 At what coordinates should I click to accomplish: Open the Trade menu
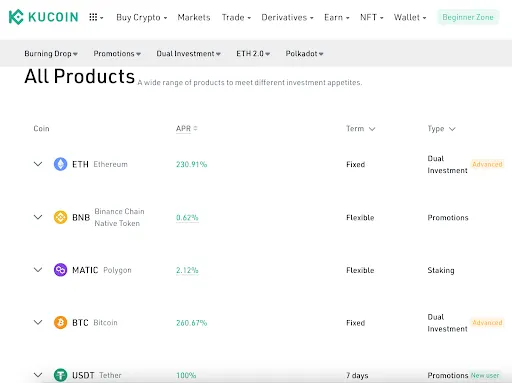[236, 17]
